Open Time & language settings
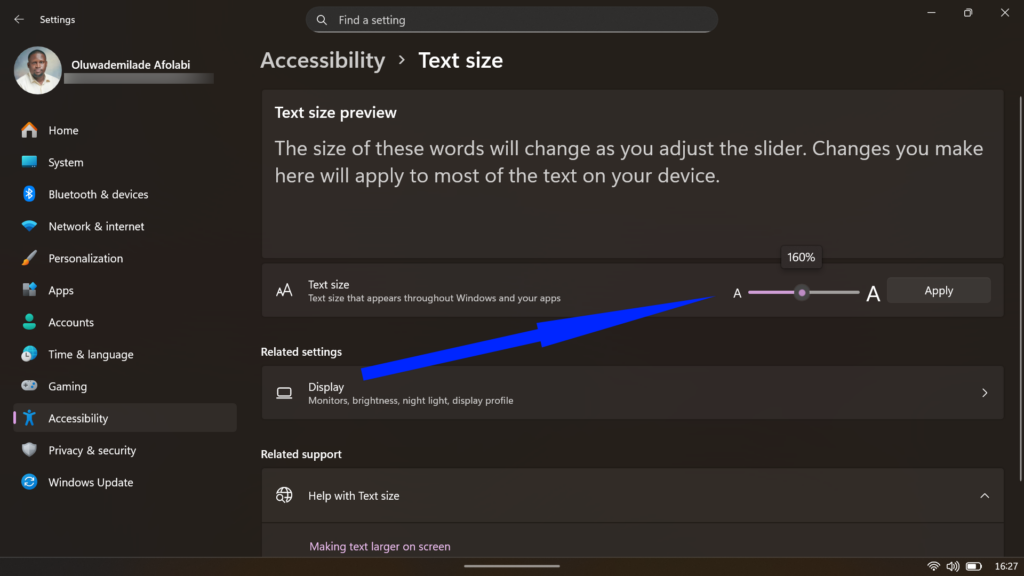The width and height of the screenshot is (1024, 576). [91, 354]
